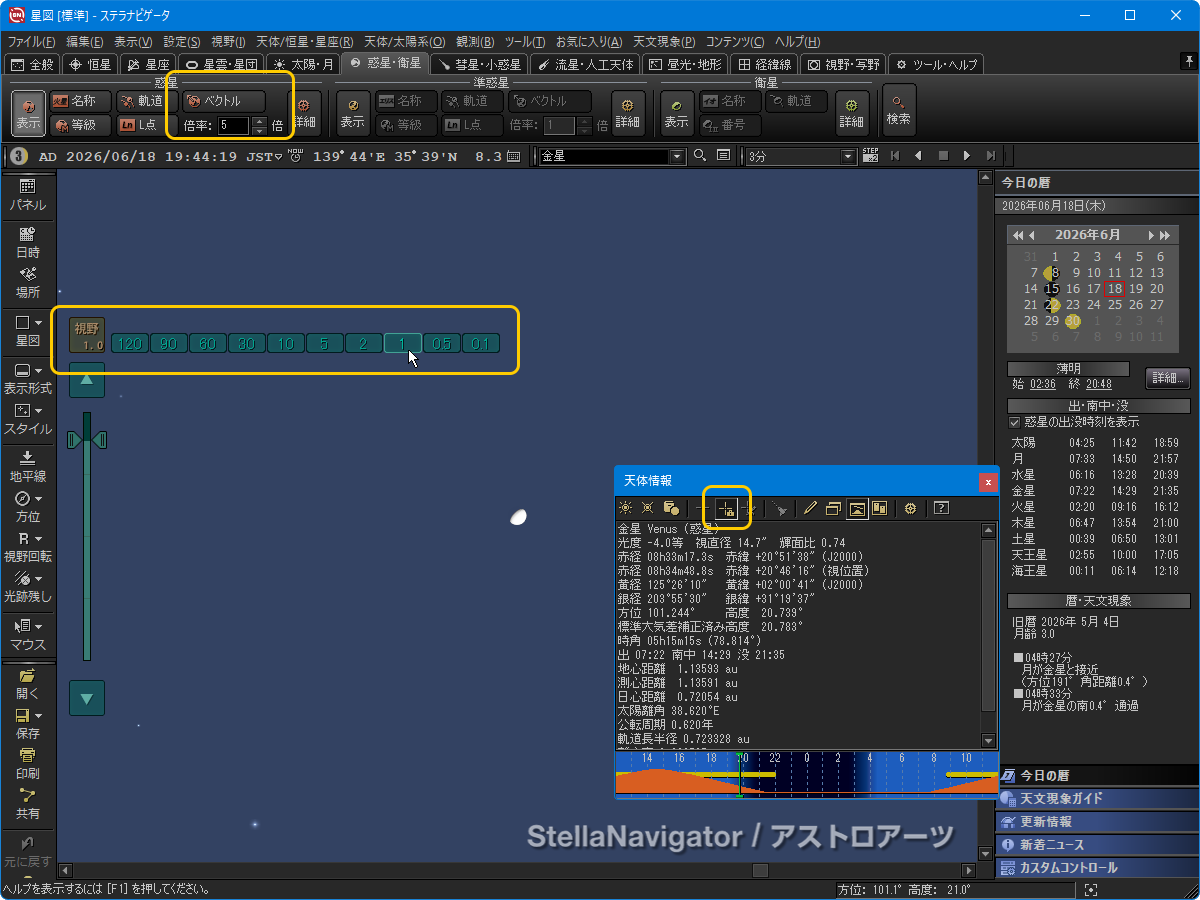Toggle the planet 表示 display button

(x=28, y=110)
